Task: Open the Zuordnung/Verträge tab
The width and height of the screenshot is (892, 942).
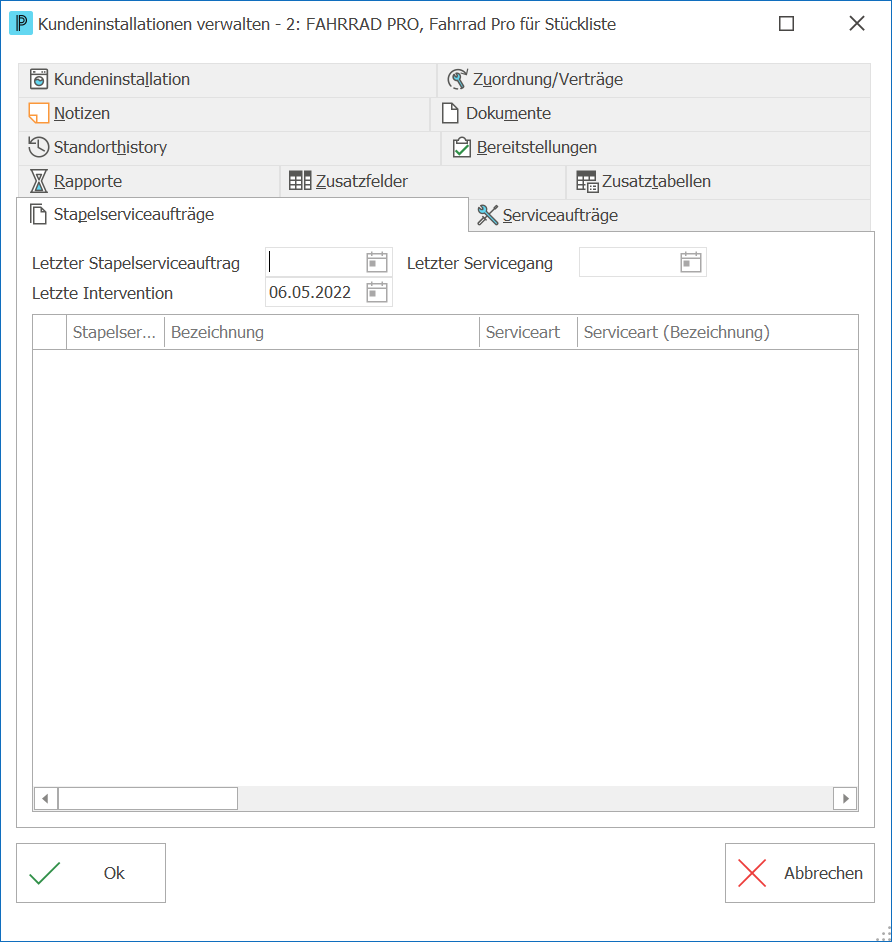Action: [654, 80]
